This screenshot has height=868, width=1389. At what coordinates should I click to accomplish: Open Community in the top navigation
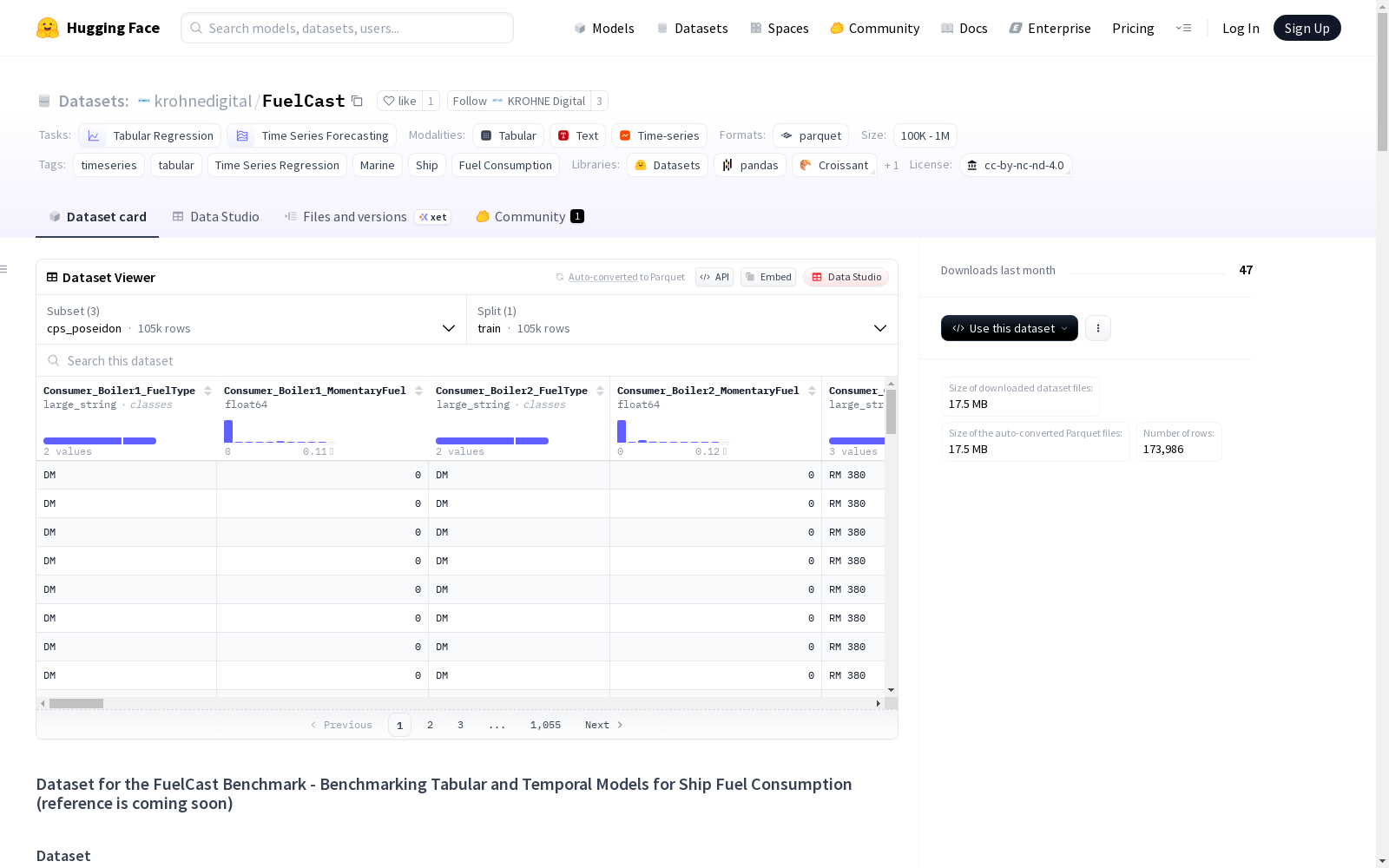875,28
